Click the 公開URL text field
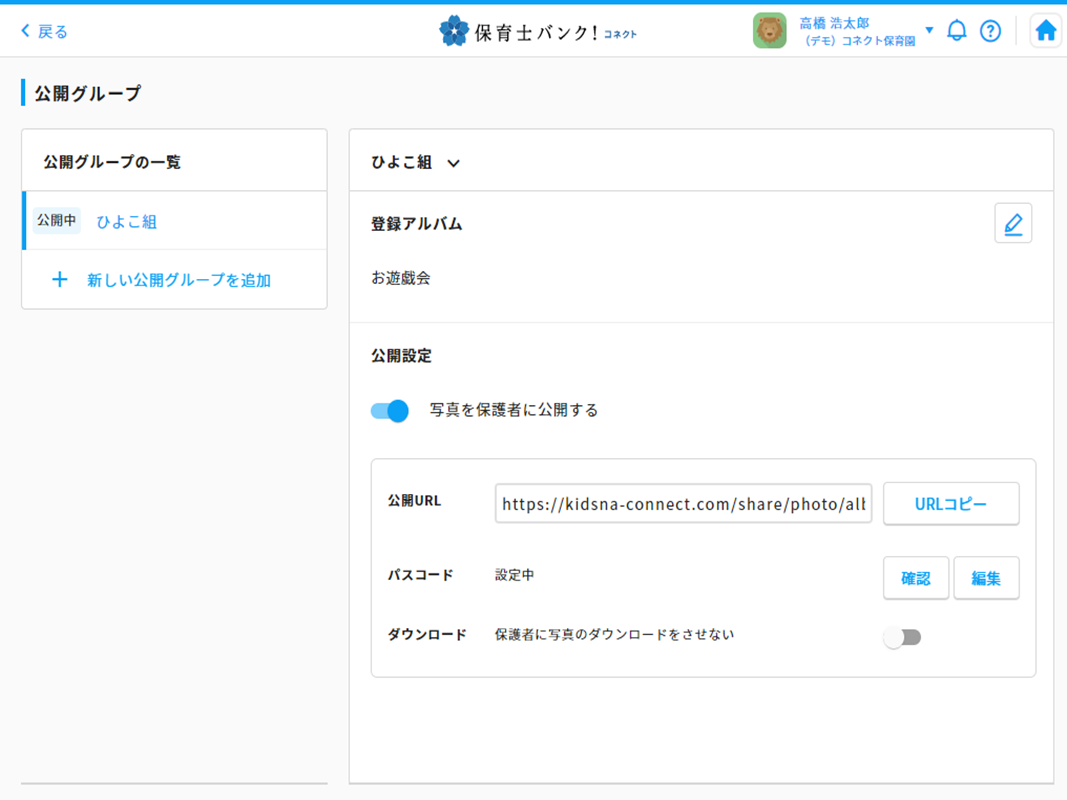Image resolution: width=1067 pixels, height=800 pixels. 683,505
